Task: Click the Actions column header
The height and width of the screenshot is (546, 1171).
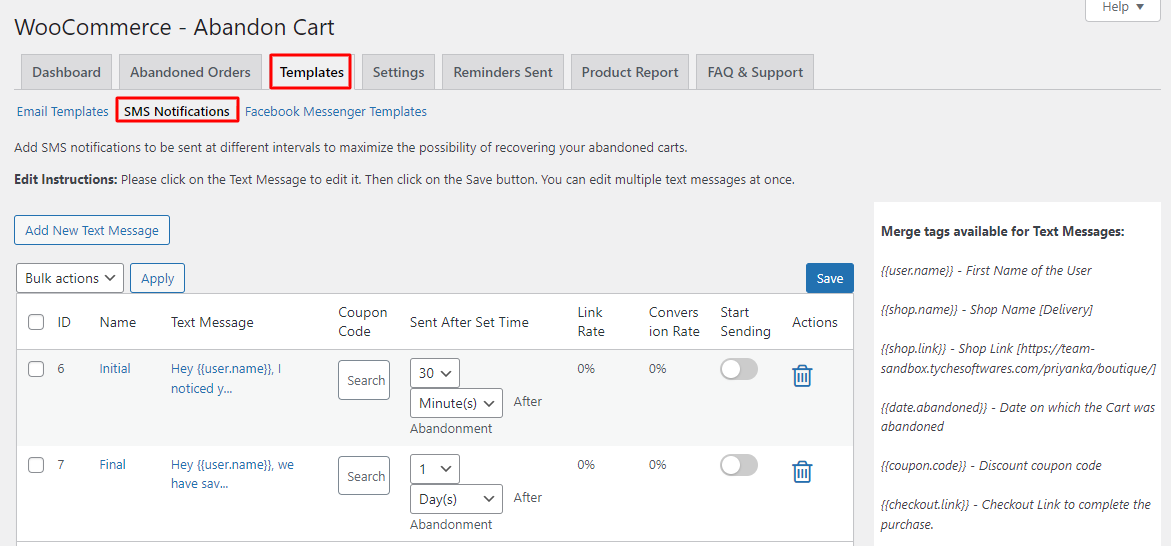Action: (815, 322)
